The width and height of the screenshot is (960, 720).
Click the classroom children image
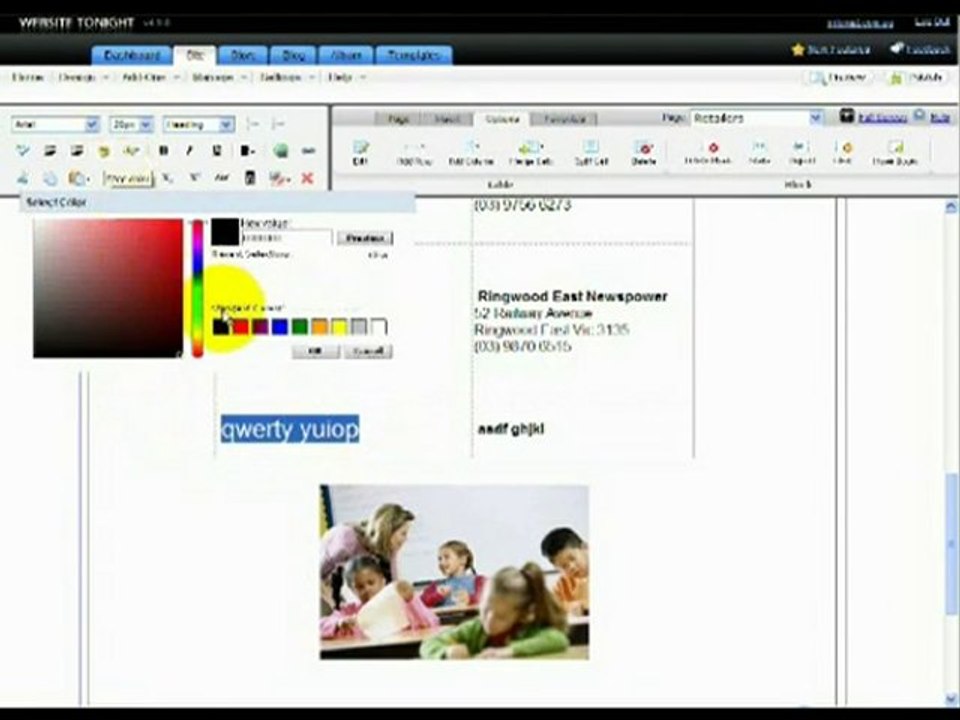454,572
